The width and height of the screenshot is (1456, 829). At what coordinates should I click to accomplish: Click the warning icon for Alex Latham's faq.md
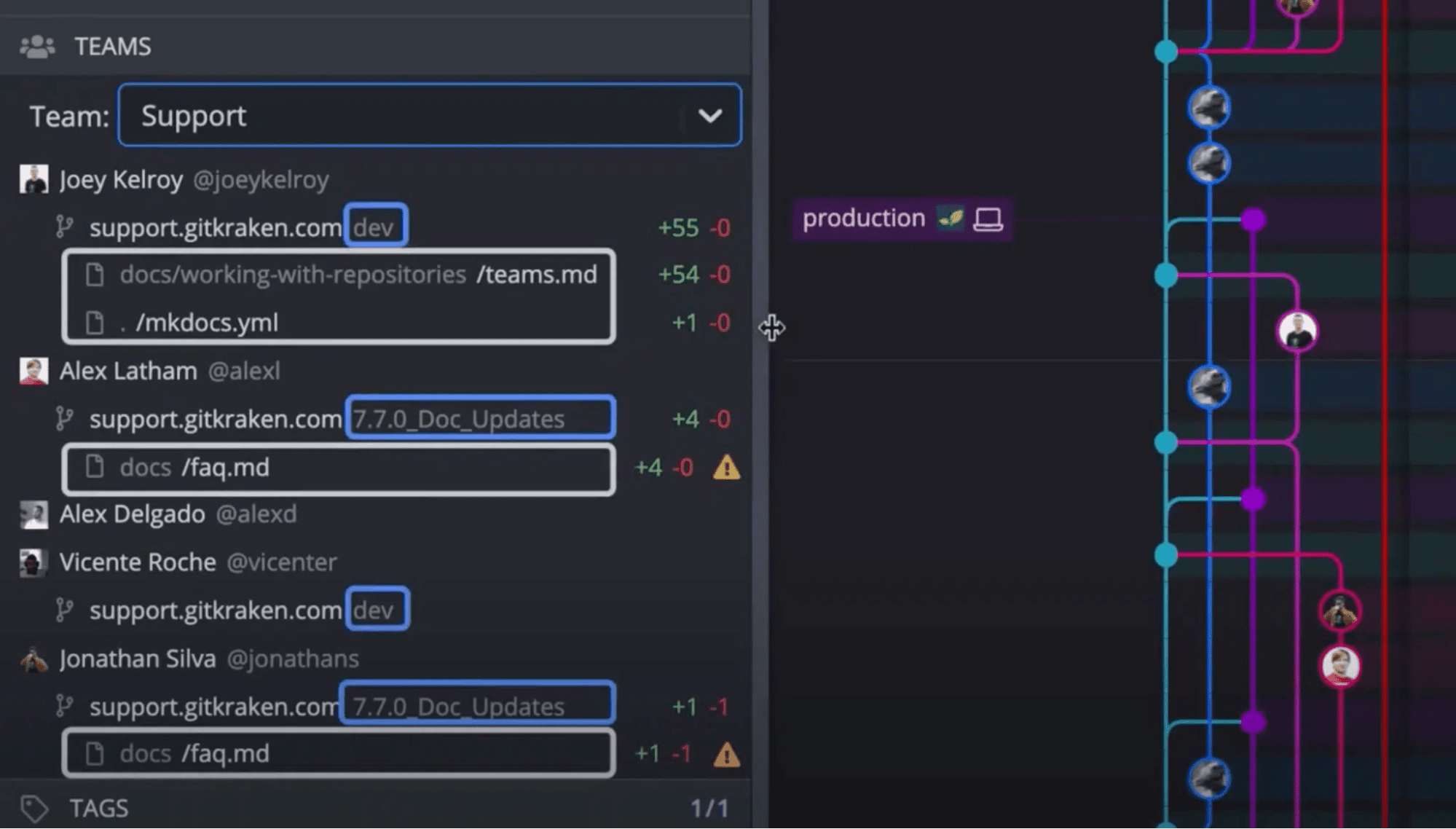pos(726,468)
